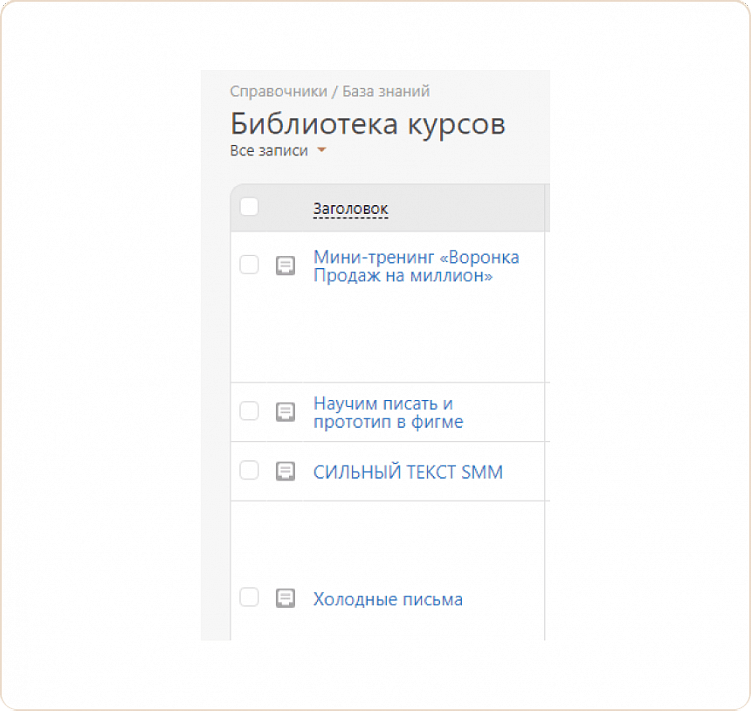751x711 pixels.
Task: Click the Библиотека курсов page title
Action: 368,124
